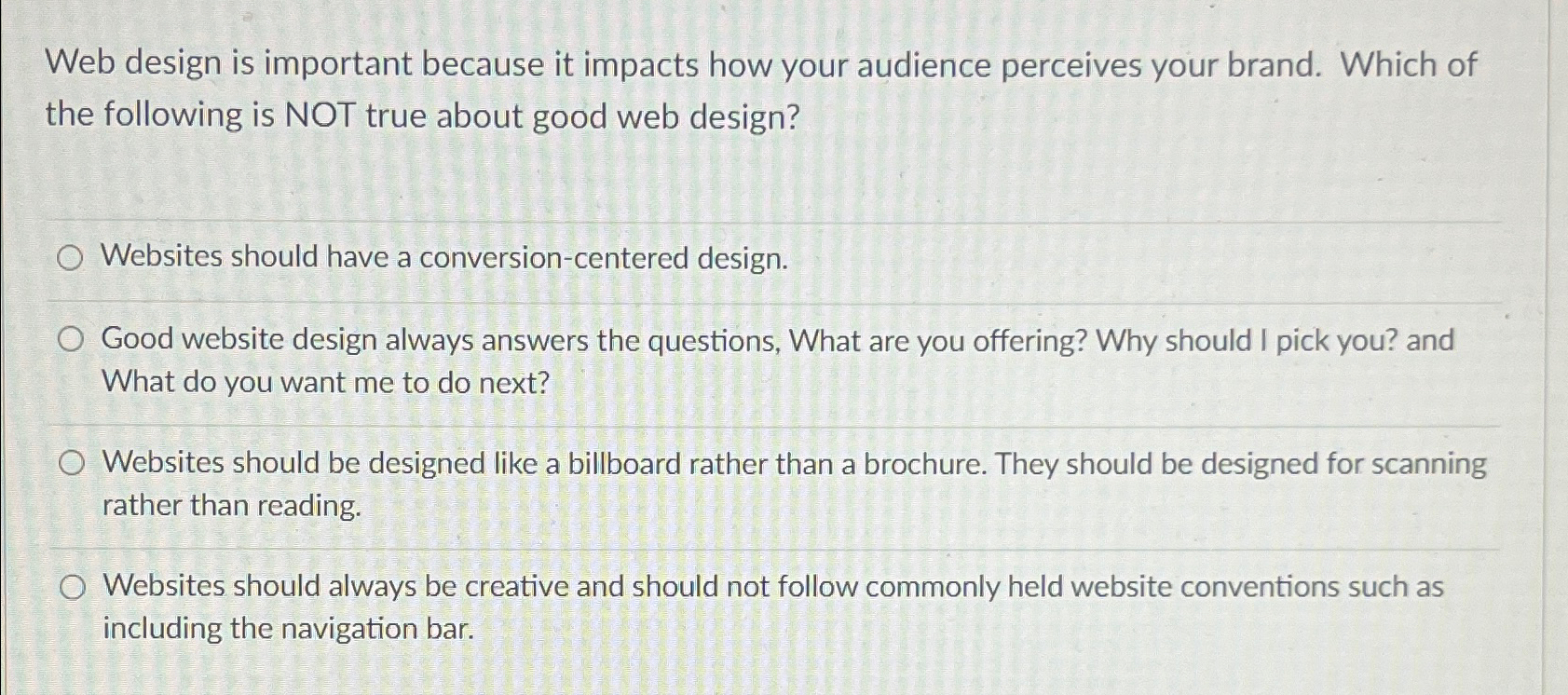
Task: Click the radio button beside the second answer
Action: point(73,340)
